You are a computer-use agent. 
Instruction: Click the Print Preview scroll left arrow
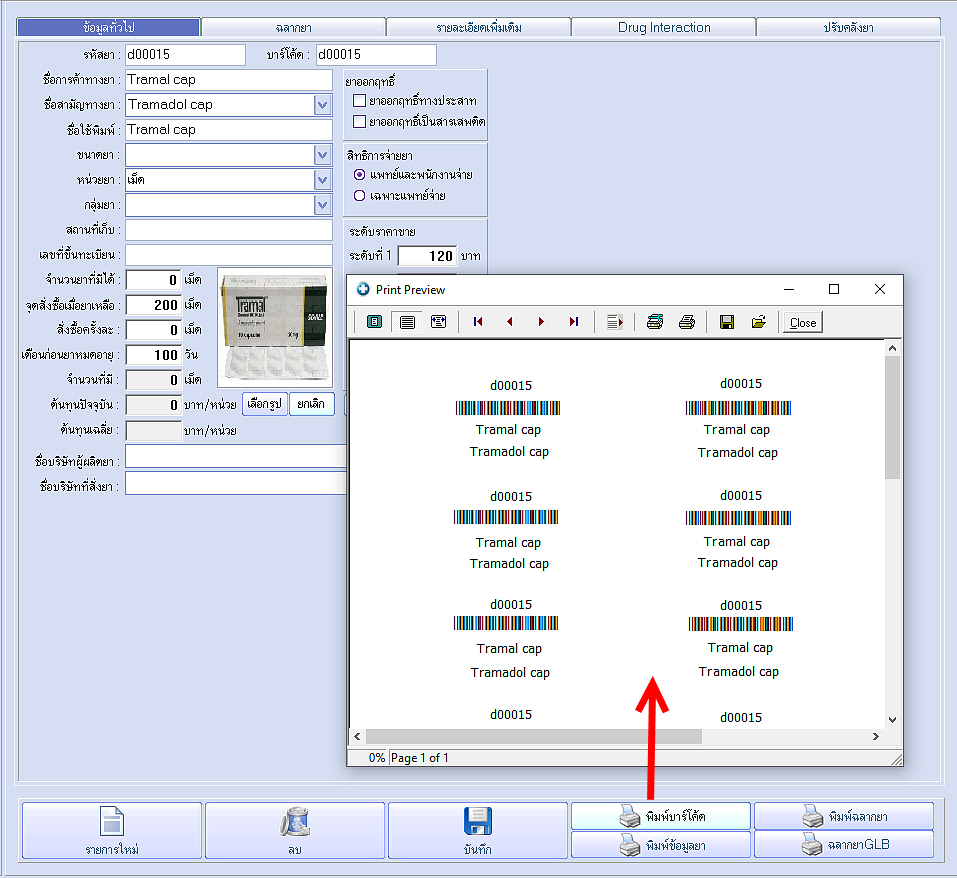[357, 736]
